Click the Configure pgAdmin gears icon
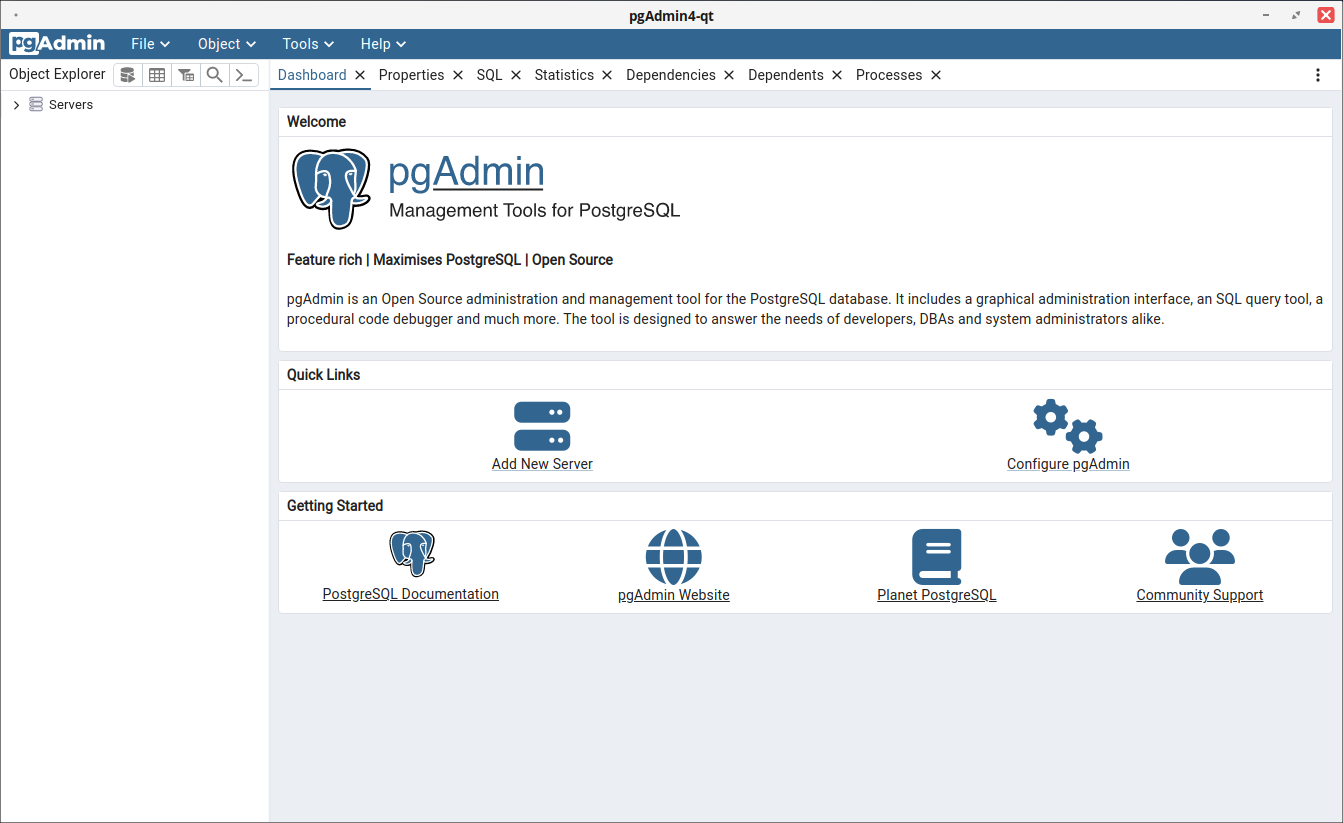The height and width of the screenshot is (823, 1343). 1068,426
